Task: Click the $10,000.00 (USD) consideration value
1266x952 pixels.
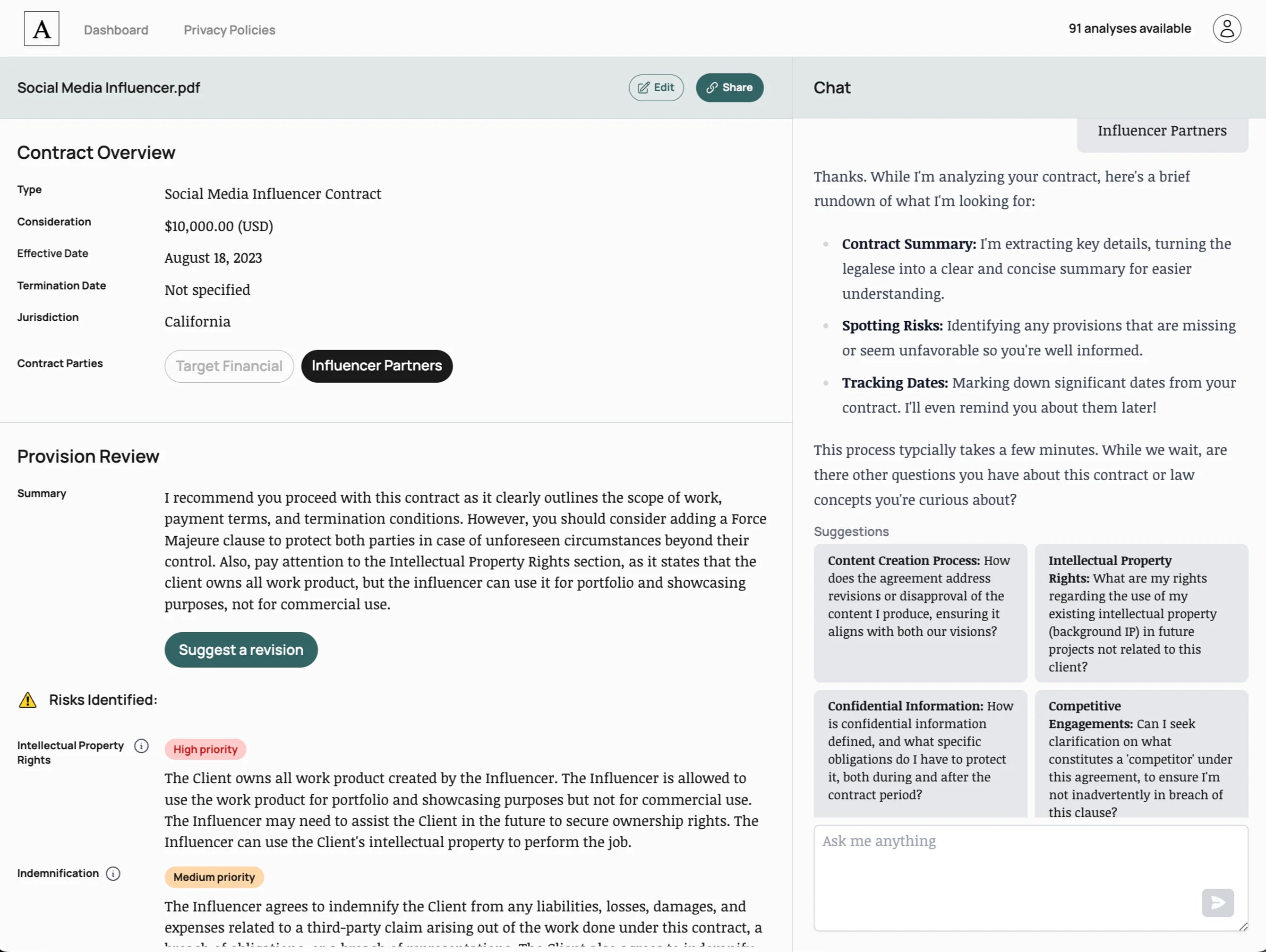Action: coord(219,226)
